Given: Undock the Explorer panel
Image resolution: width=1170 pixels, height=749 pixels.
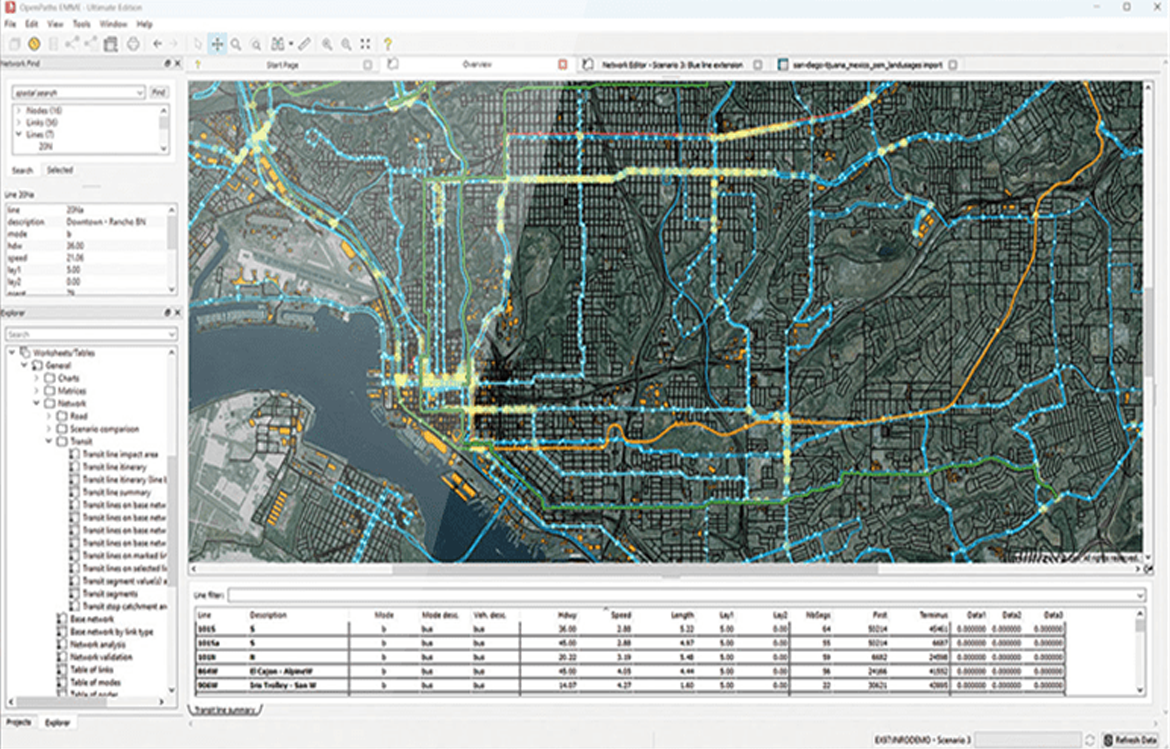Looking at the screenshot, I should (167, 313).
